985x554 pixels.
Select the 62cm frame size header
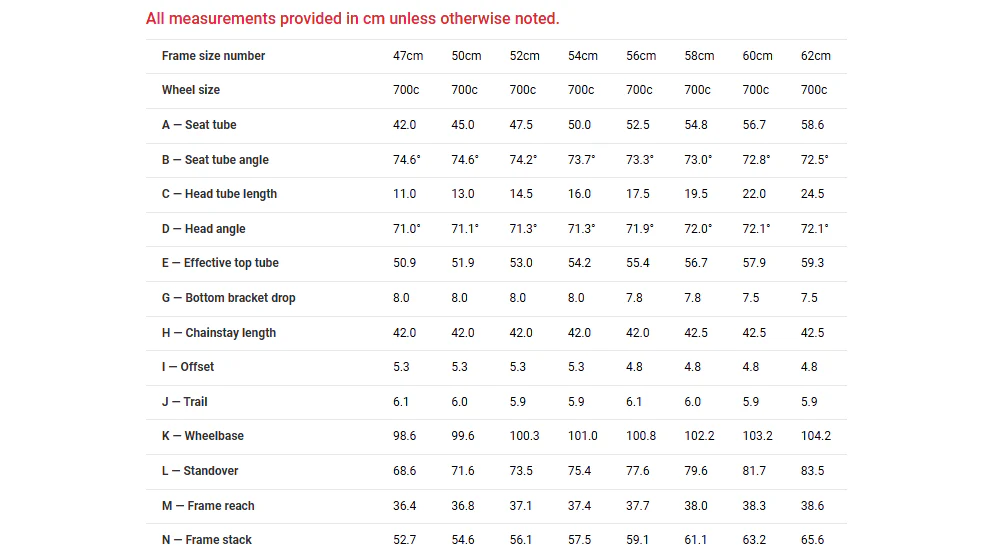(815, 56)
